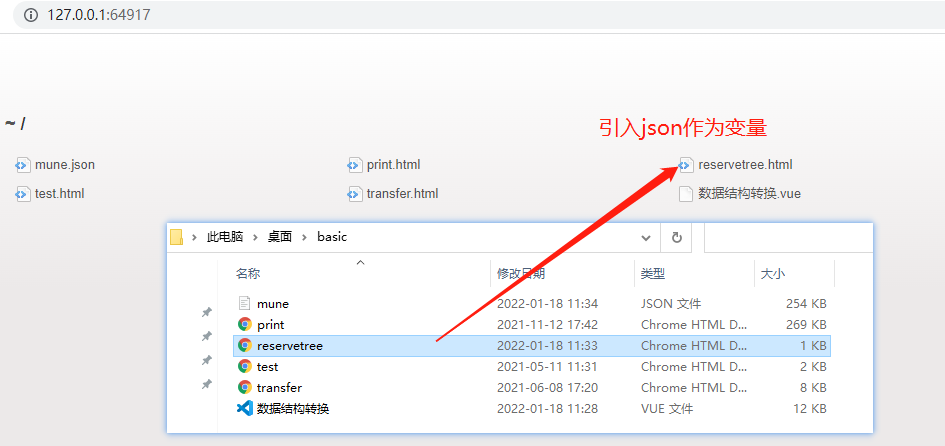Sort files by 名称 column
The height and width of the screenshot is (446, 945).
coord(248,274)
